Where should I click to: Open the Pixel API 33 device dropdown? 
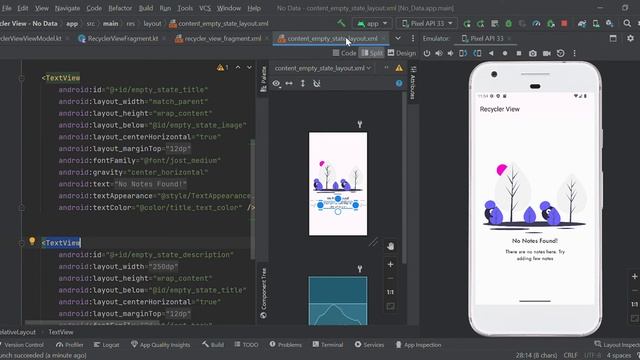tap(427, 24)
